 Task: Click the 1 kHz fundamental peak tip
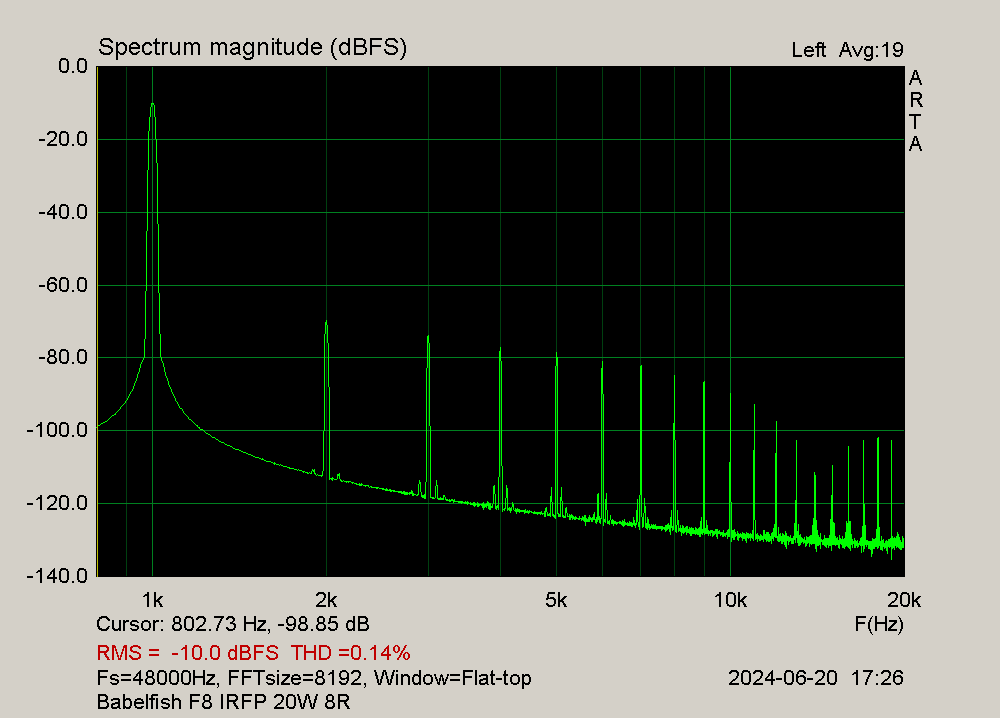point(152,103)
